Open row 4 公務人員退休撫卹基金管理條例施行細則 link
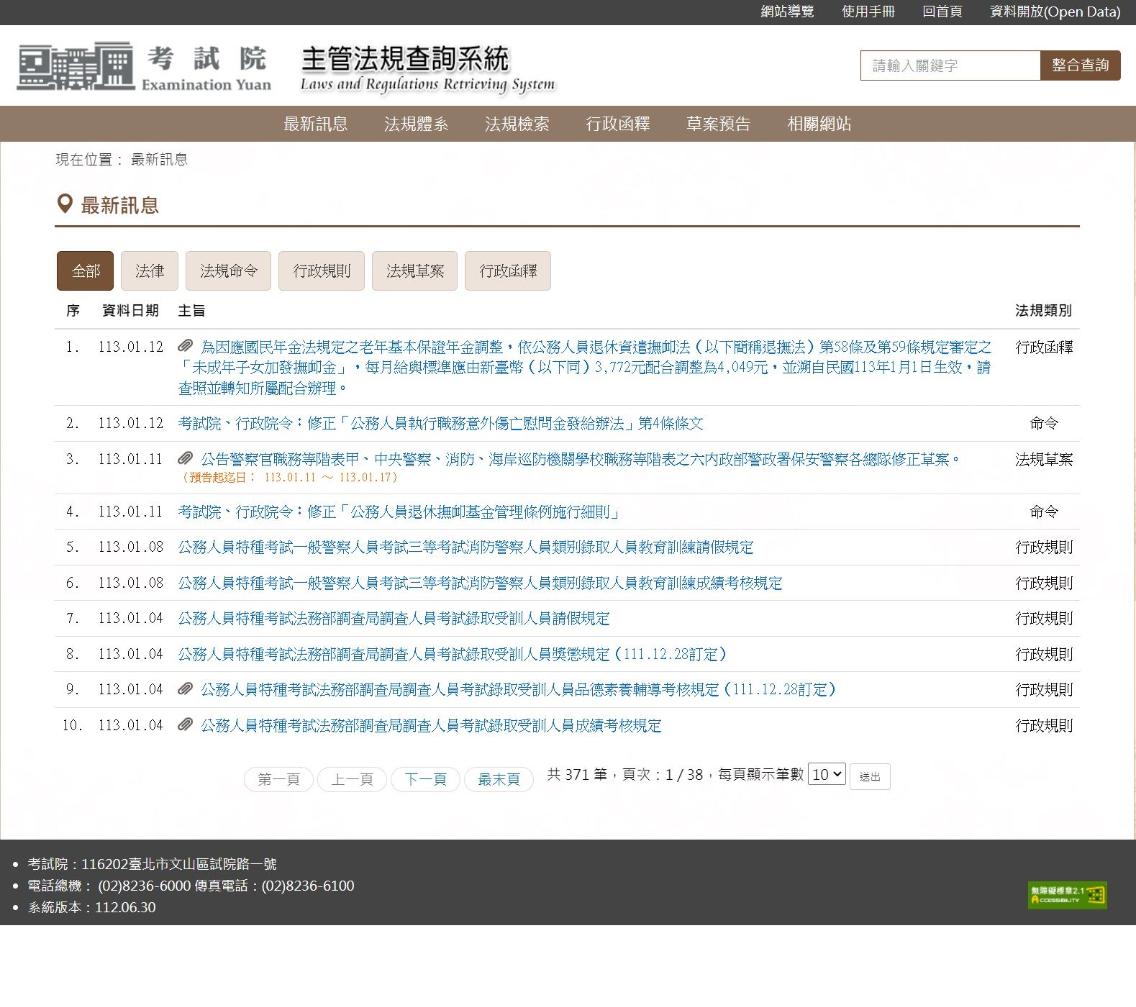The height and width of the screenshot is (1007, 1136). tap(399, 512)
